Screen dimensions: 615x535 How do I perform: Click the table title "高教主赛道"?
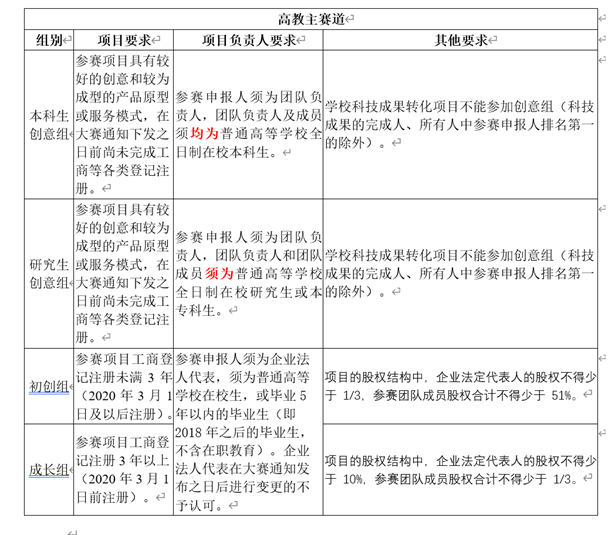click(x=311, y=19)
